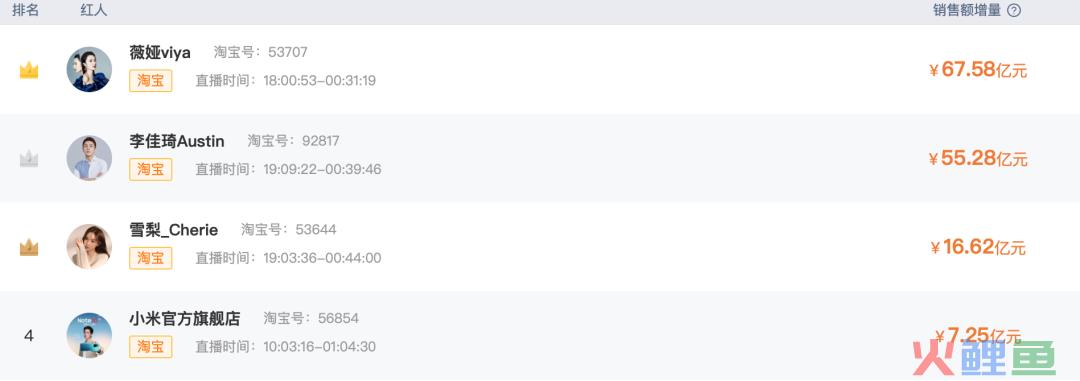
Task: Click the ¥67.58亿元 sales amount
Action: tap(978, 70)
